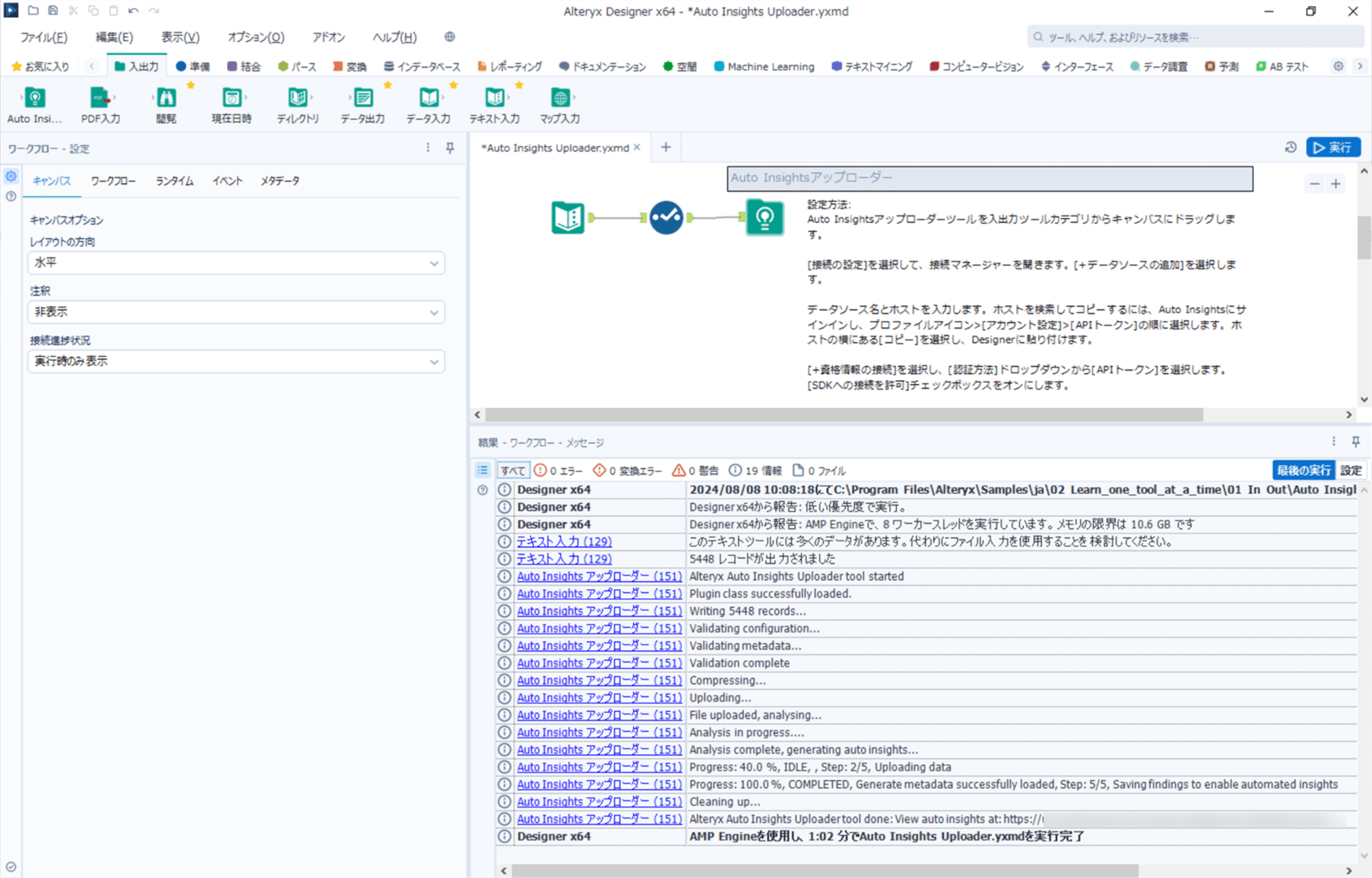
Task: Click the Text Input node on canvas
Action: click(568, 217)
